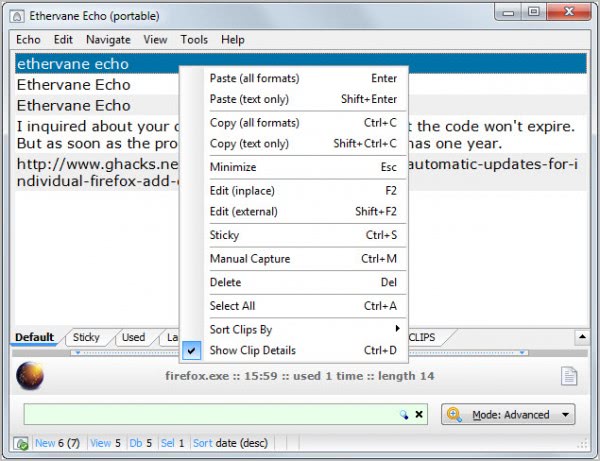Click the dotted splitter bar below the tabs
600x461 pixels.
(300, 352)
